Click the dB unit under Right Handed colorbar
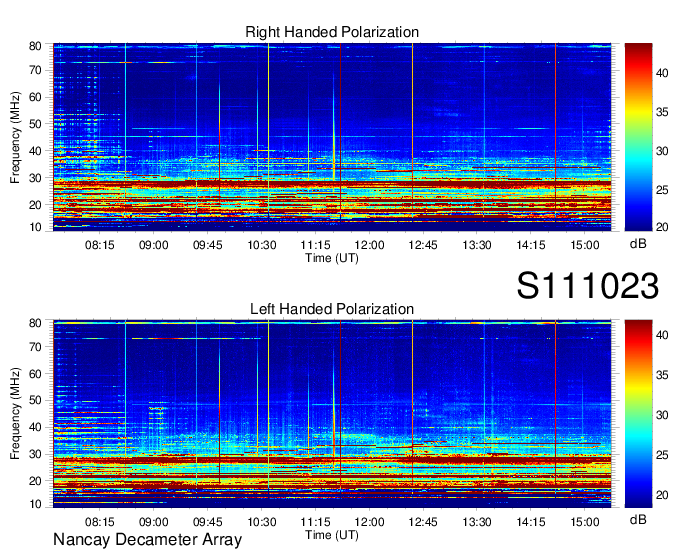 coord(638,244)
